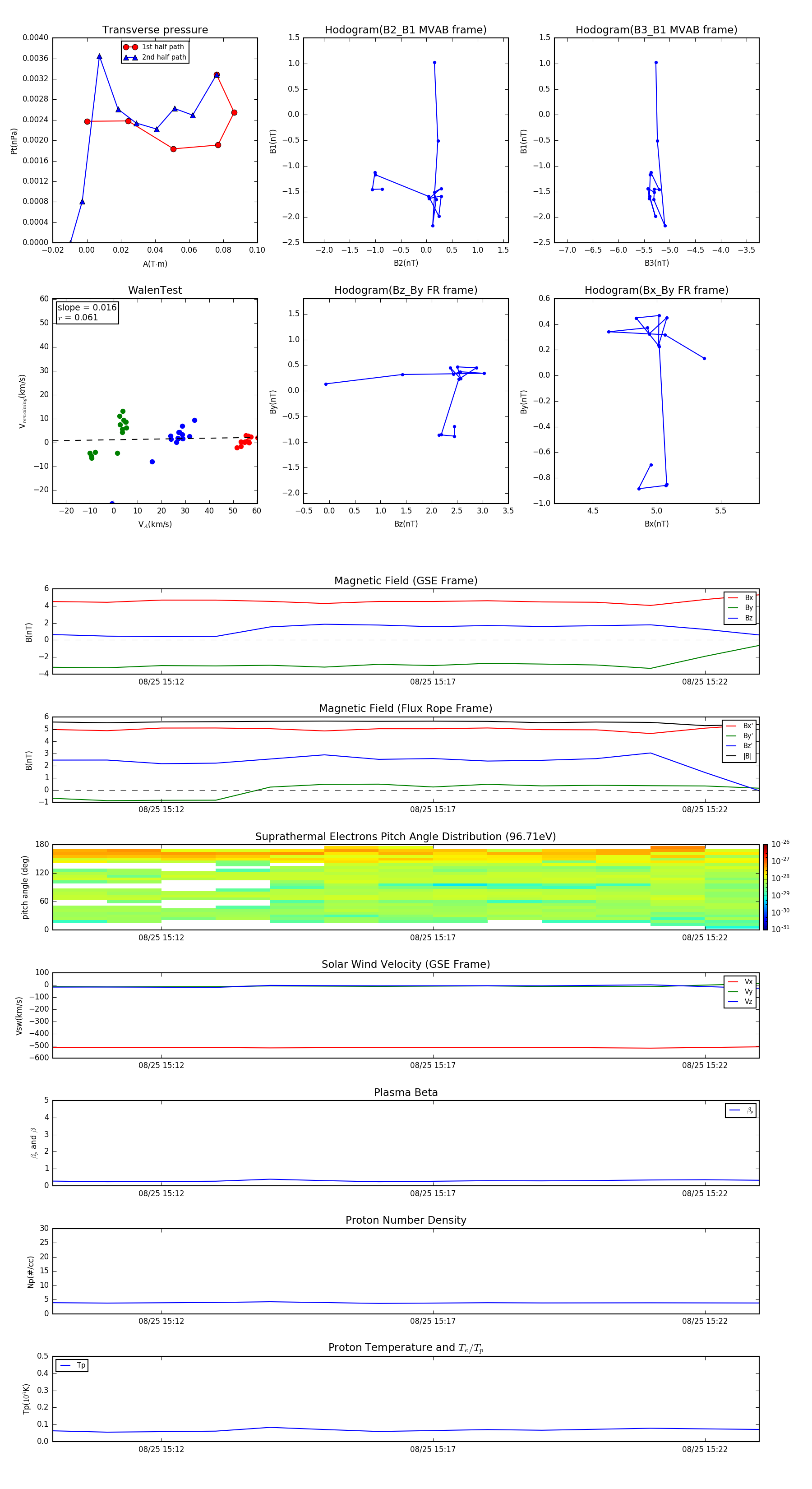
Task: Click the 'Proton Number Density' title
Action: [x=406, y=1220]
